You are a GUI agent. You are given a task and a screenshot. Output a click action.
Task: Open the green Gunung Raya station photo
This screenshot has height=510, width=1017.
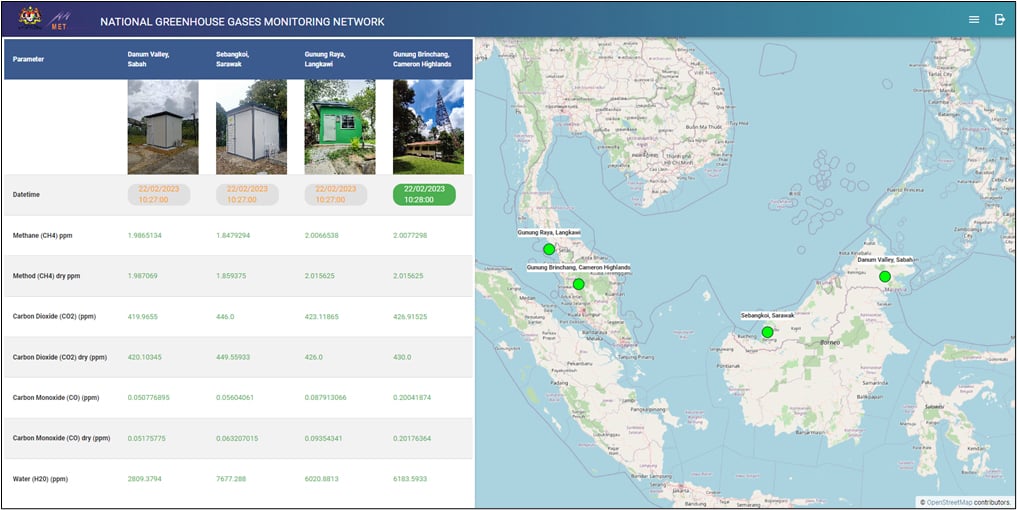[340, 127]
